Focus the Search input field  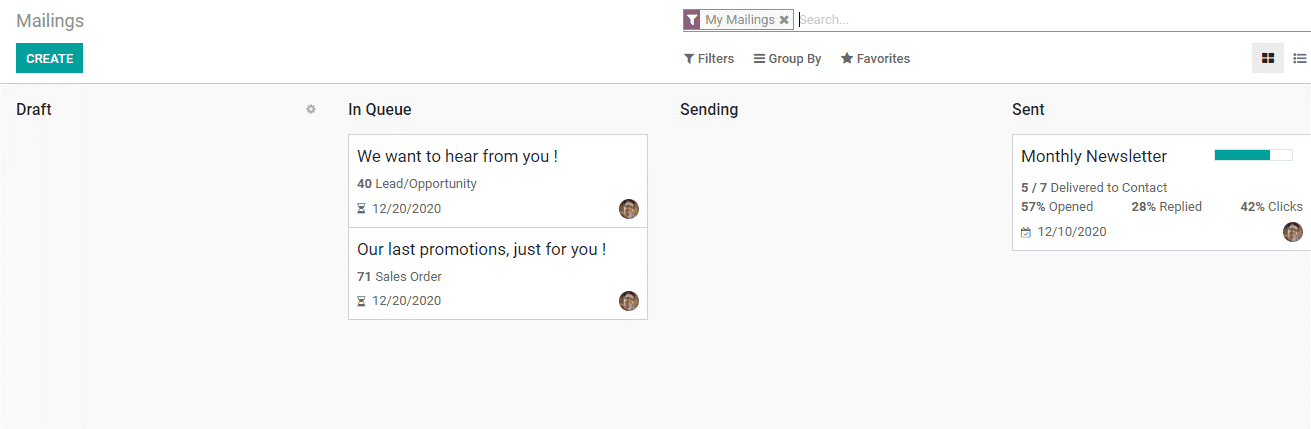click(x=1053, y=20)
